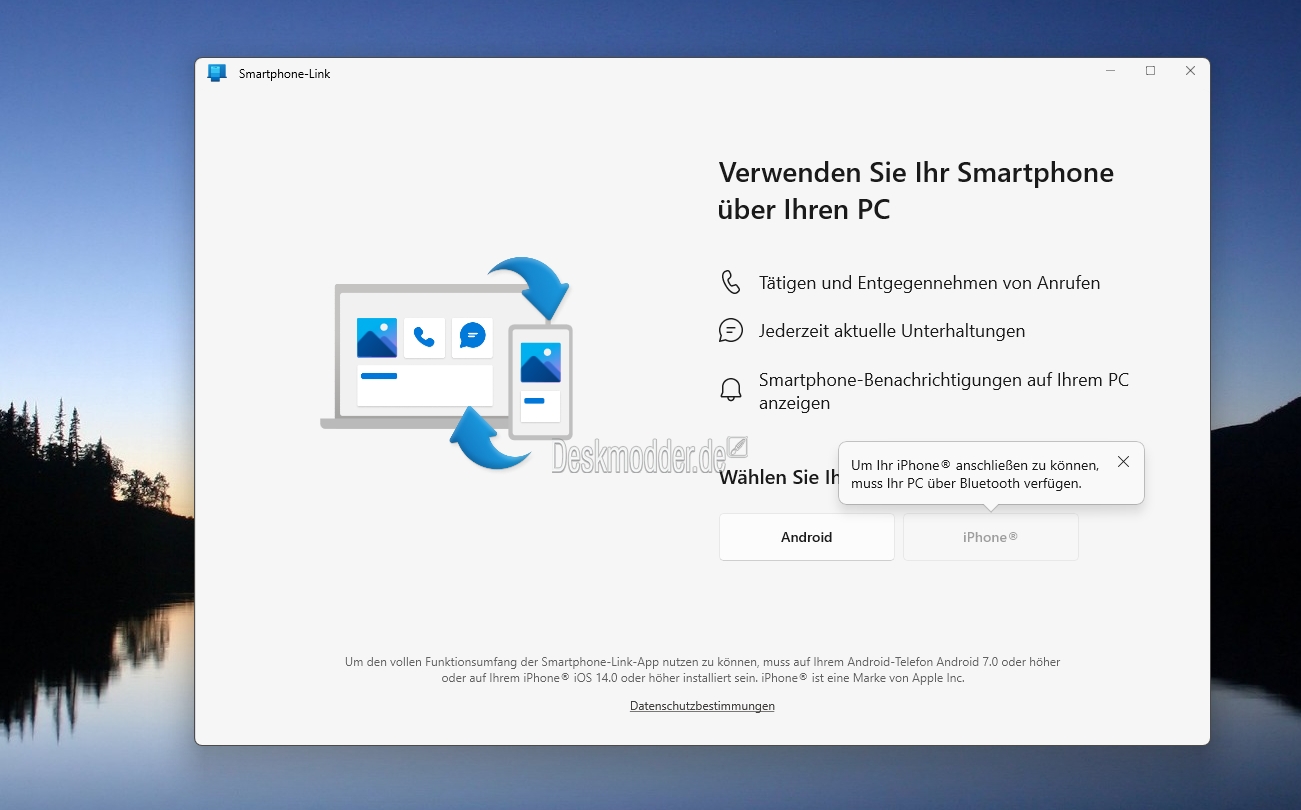Click the laptop and phone sync illustration

coord(446,363)
